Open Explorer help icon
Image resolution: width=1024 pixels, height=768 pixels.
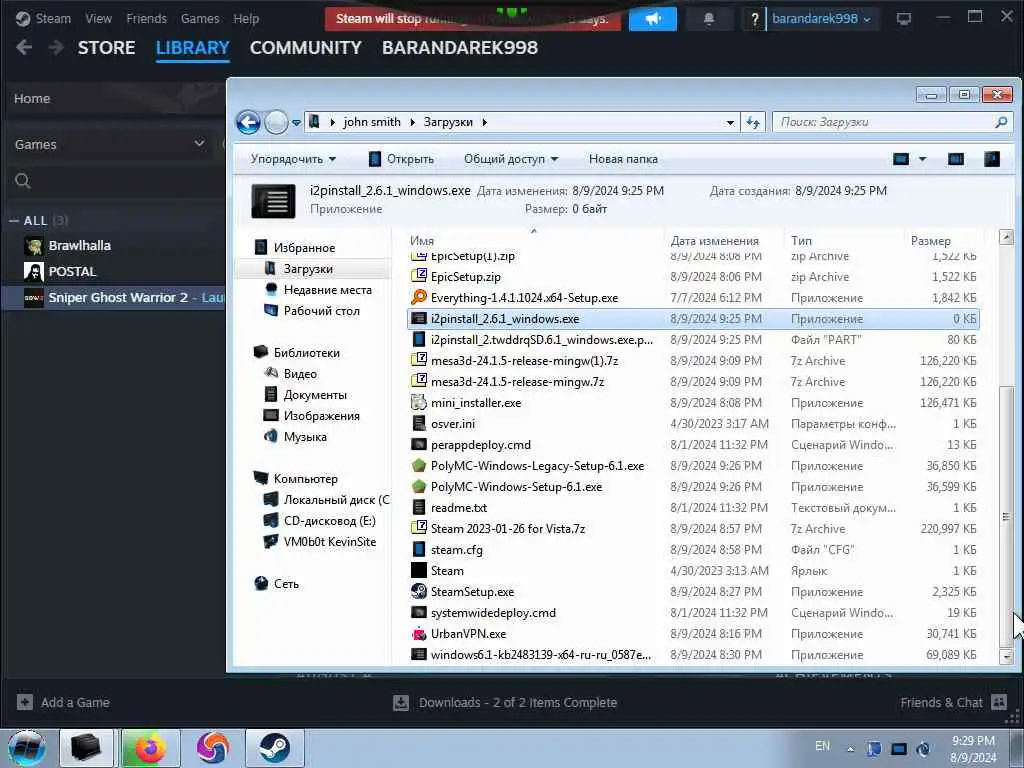pos(991,159)
